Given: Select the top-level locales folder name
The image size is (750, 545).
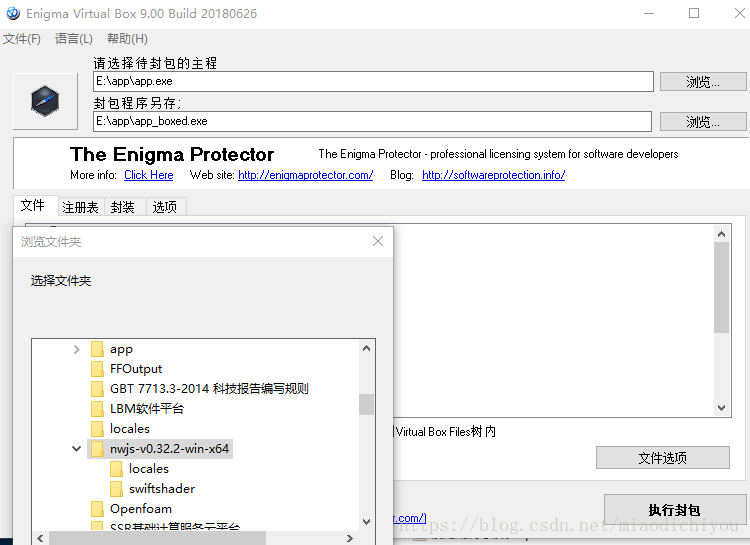Looking at the screenshot, I should pyautogui.click(x=130, y=429).
